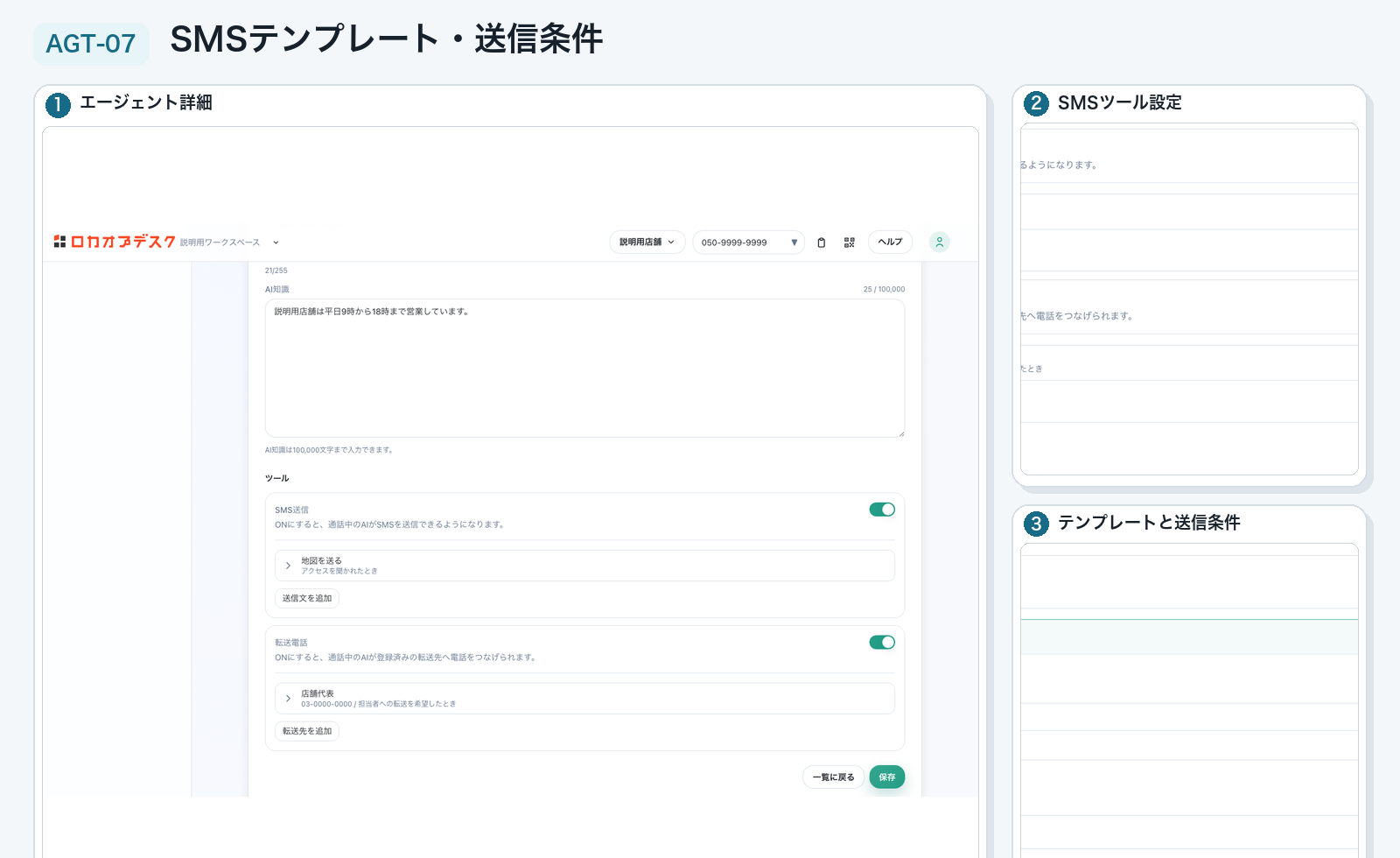
Task: Click the 03-0000-0000 transfer number text
Action: point(326,704)
